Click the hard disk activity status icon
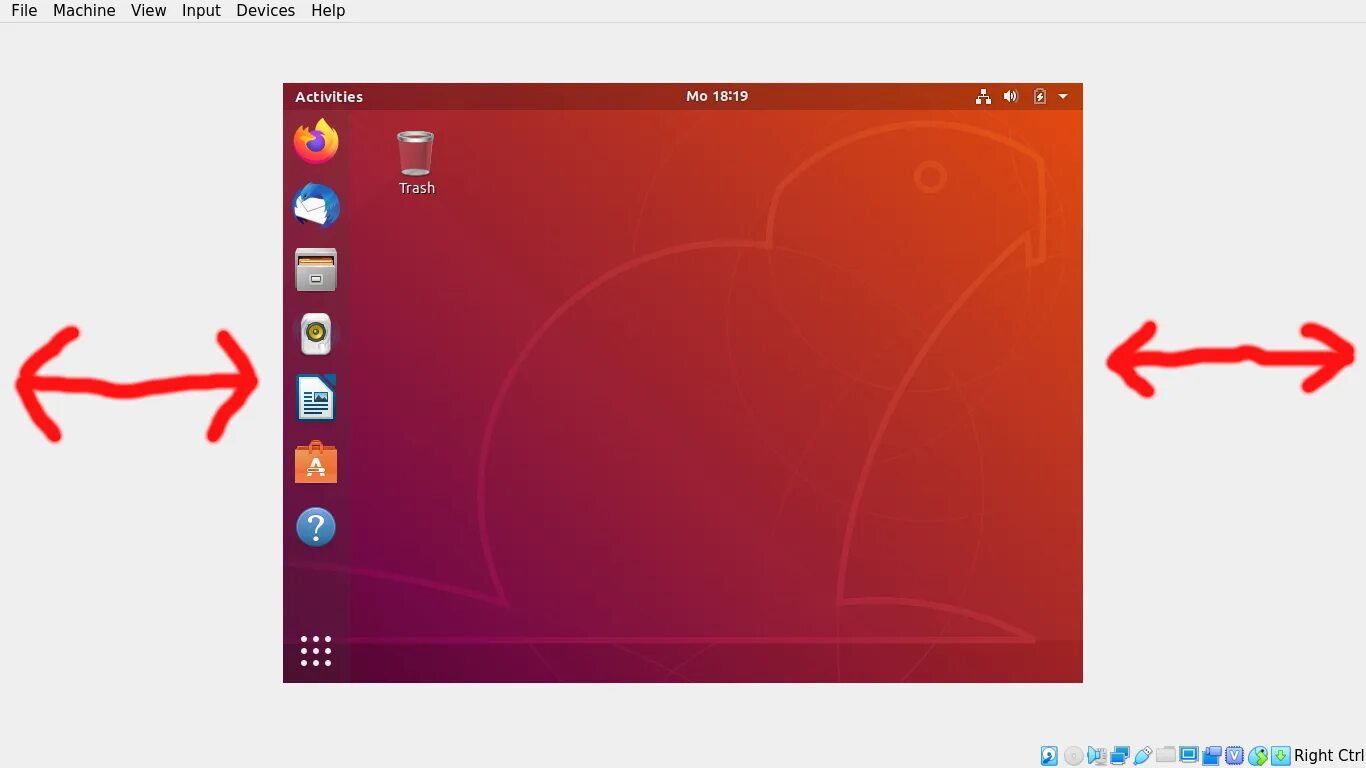This screenshot has height=768, width=1366. tap(1049, 756)
